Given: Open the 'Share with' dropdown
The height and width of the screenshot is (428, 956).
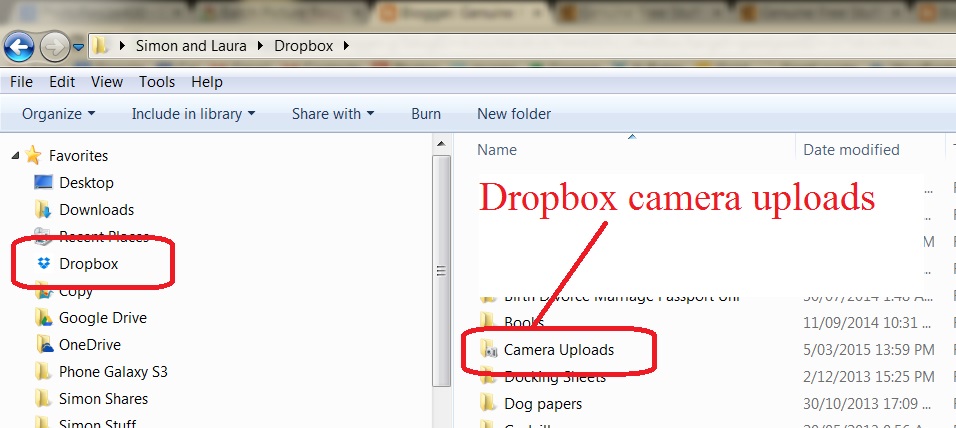Looking at the screenshot, I should coord(333,114).
